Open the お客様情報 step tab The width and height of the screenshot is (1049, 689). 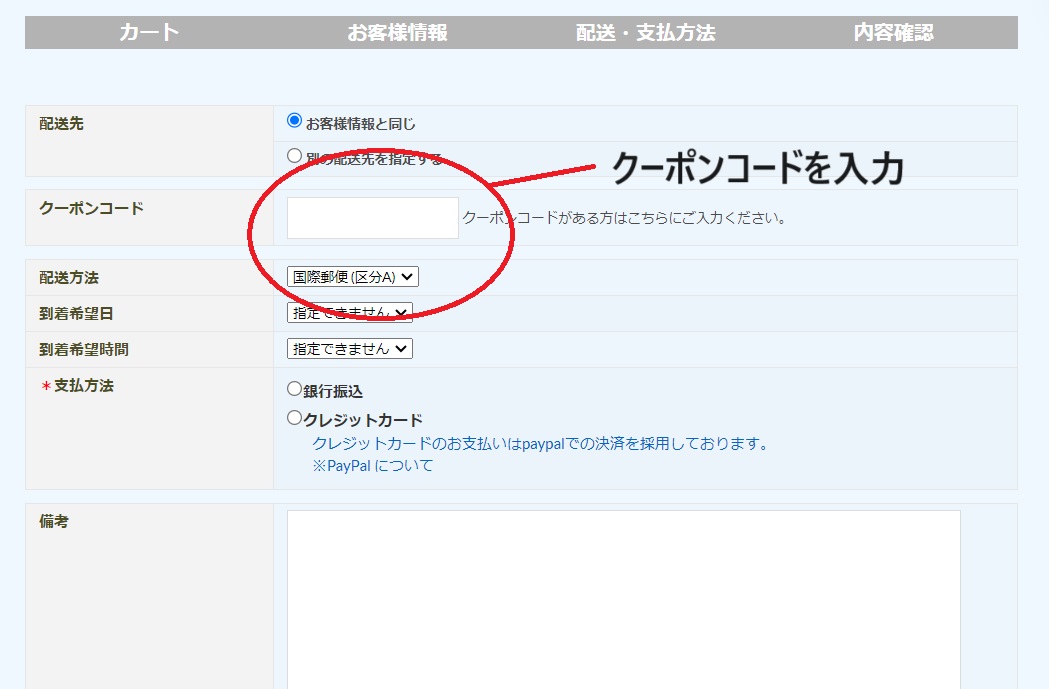pos(397,33)
